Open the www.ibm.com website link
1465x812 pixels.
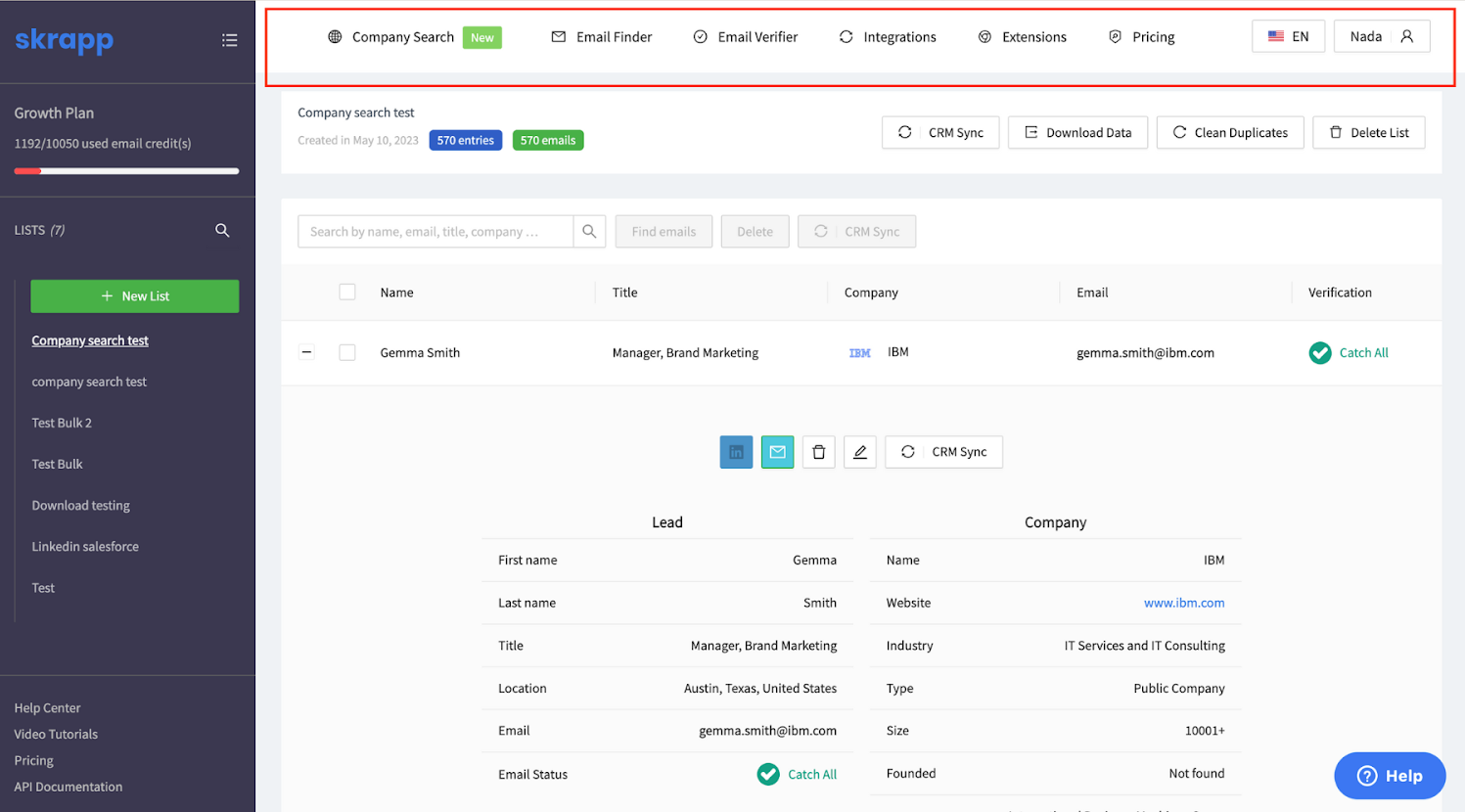[1184, 603]
